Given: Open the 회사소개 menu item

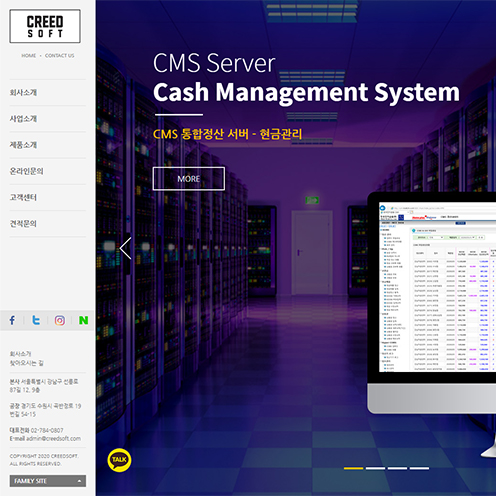Looking at the screenshot, I should point(23,92).
